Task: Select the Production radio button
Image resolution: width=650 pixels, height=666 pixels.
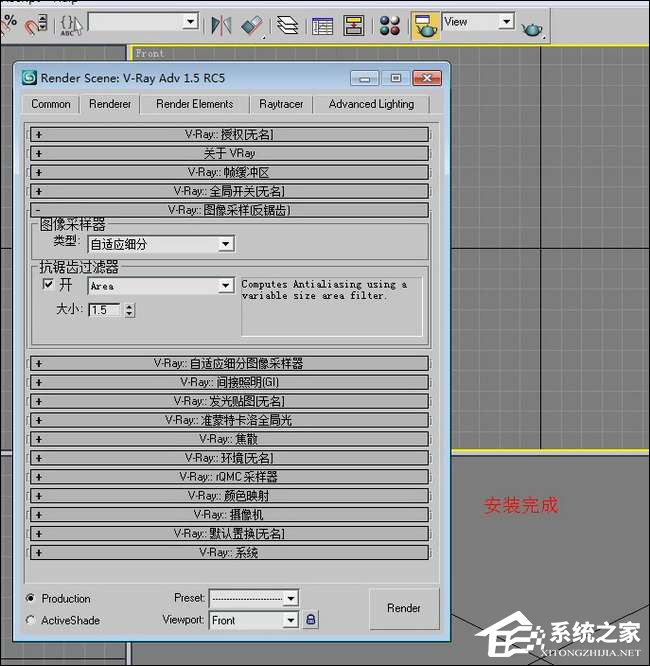Action: coord(30,598)
